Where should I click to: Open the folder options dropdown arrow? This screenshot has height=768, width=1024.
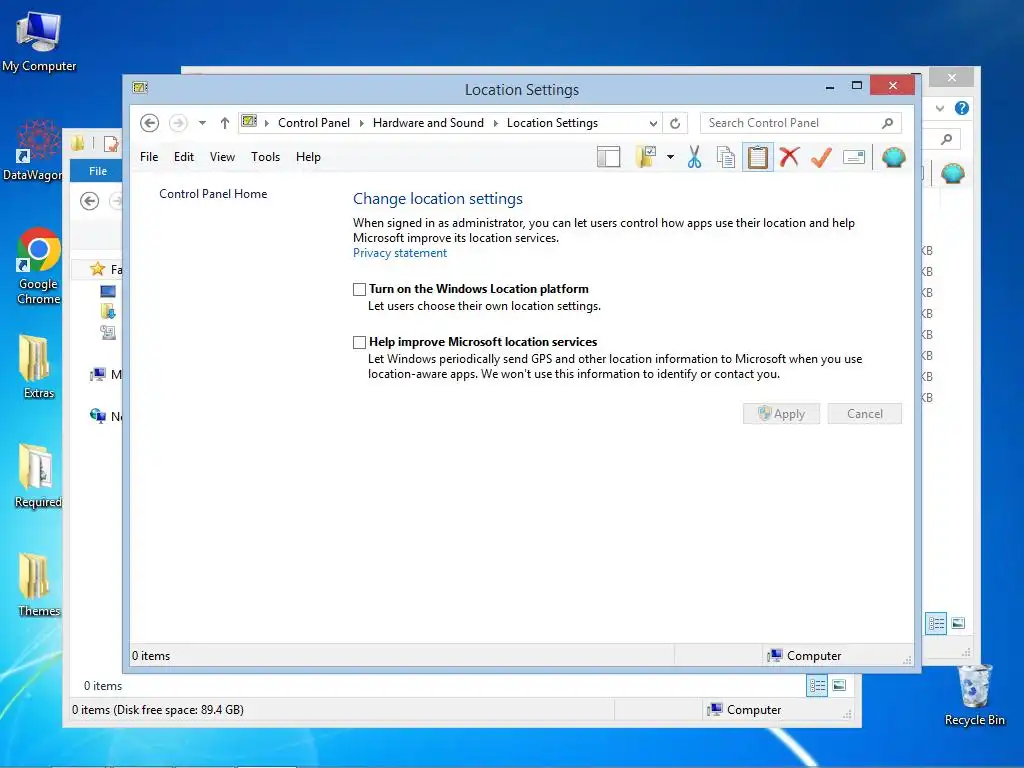(x=670, y=157)
